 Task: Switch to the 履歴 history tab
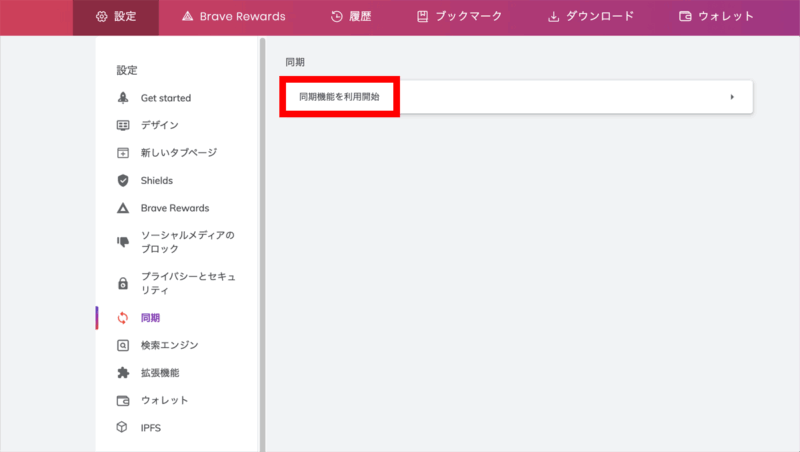350,17
